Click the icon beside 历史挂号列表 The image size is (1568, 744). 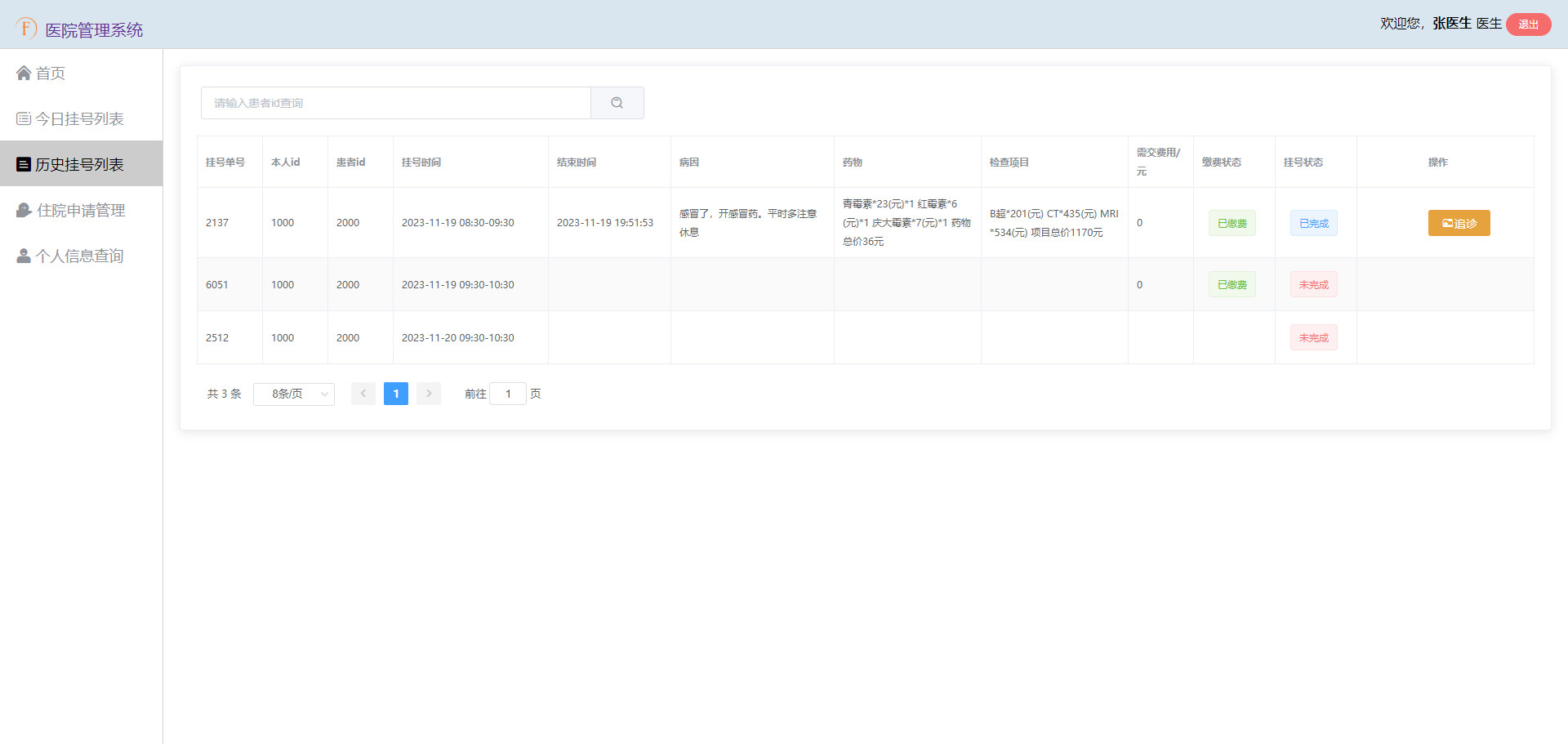(x=24, y=165)
